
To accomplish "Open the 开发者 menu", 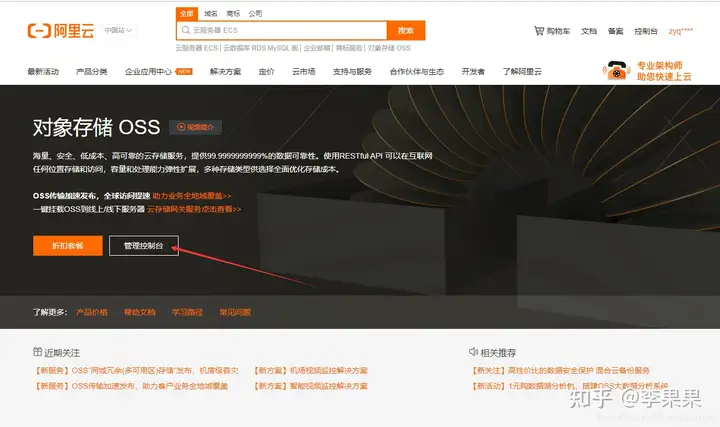I will 473,72.
